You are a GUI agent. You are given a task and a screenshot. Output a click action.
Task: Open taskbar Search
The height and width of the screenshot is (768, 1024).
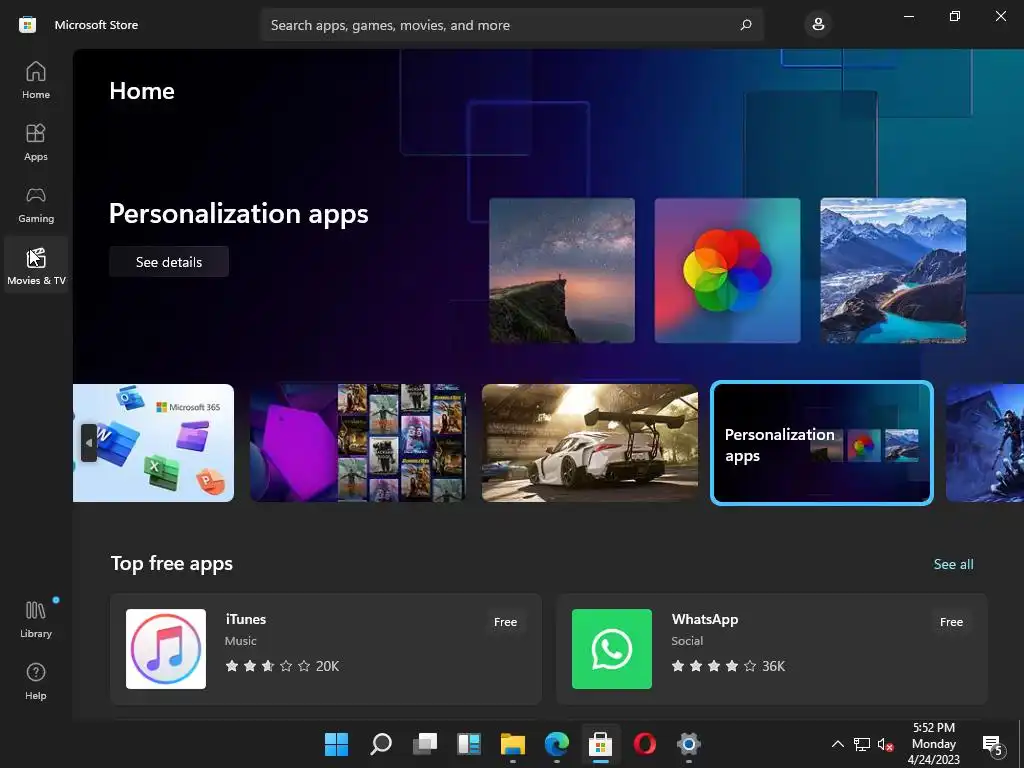point(381,744)
